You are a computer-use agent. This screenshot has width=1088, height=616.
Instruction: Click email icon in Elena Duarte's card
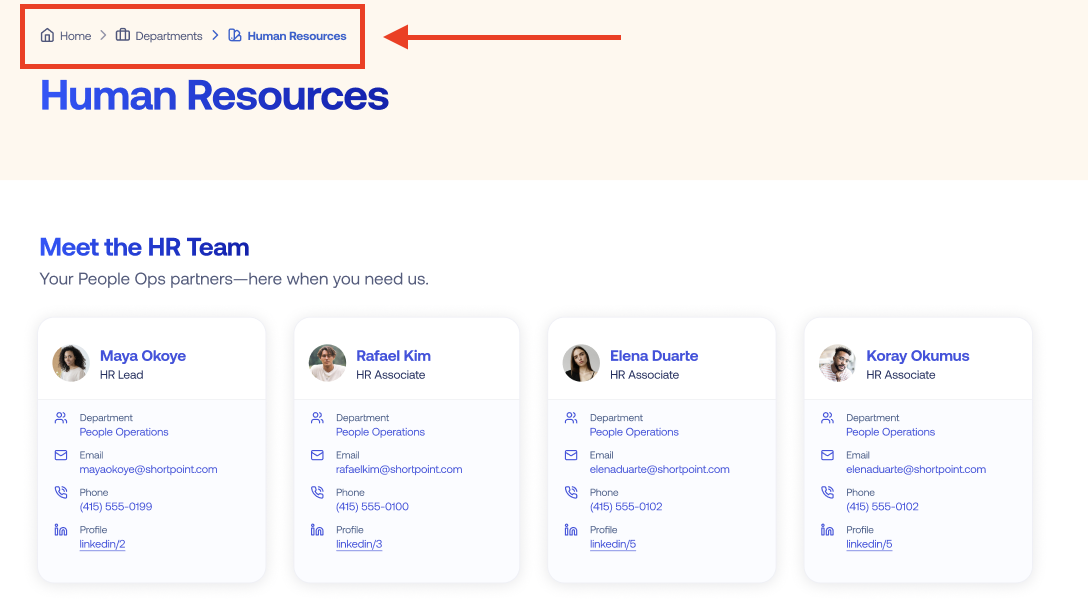click(571, 455)
